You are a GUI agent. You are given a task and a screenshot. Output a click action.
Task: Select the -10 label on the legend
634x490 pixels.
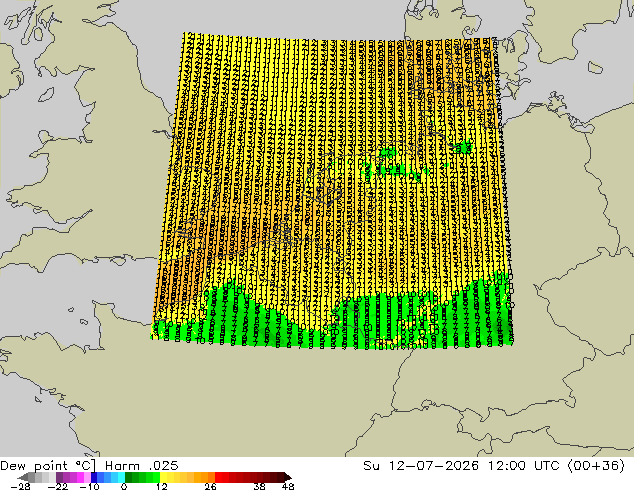(x=90, y=486)
